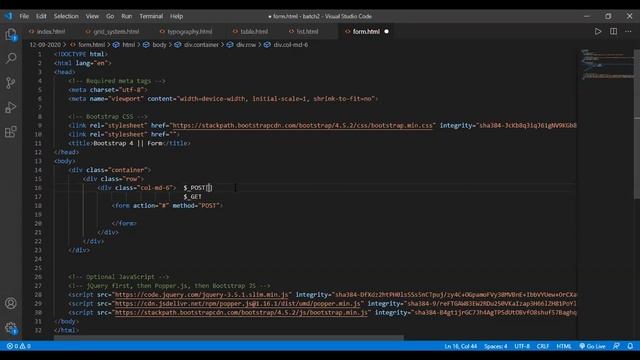Click the minimap code overview
Viewport: 640px width, 360px height.
607,65
